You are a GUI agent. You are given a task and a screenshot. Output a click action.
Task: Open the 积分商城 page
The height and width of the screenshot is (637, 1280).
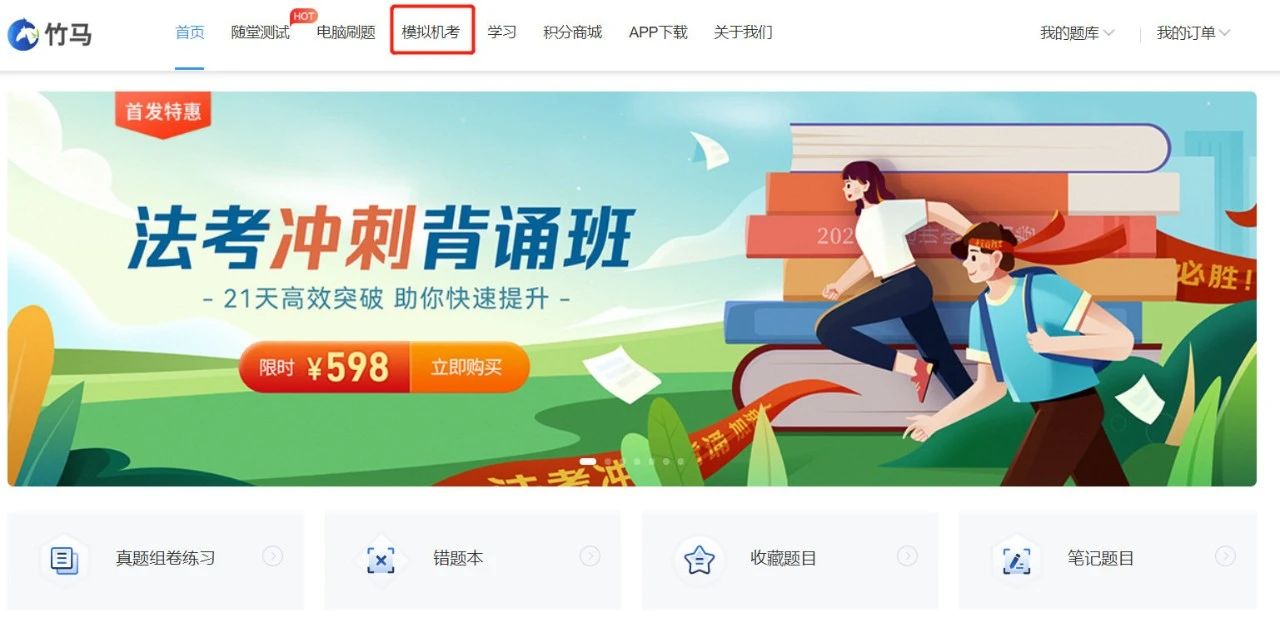(573, 32)
